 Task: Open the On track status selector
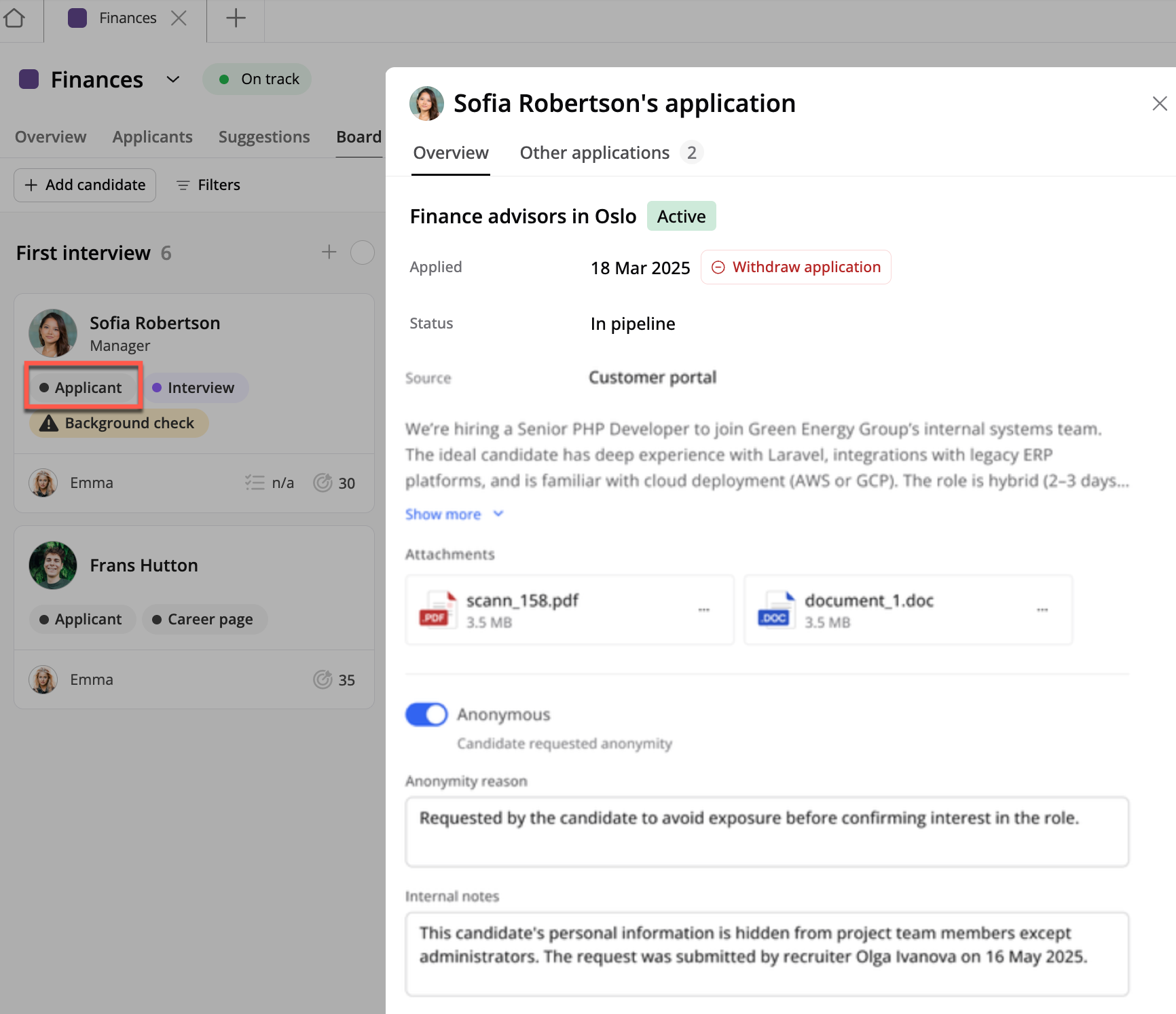[x=257, y=79]
